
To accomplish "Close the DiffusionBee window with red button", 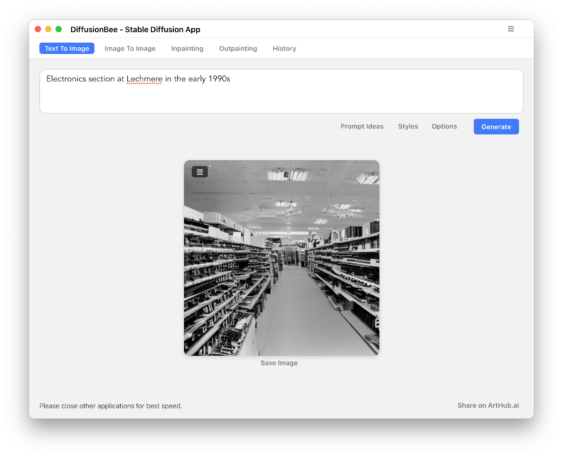I will click(x=38, y=29).
